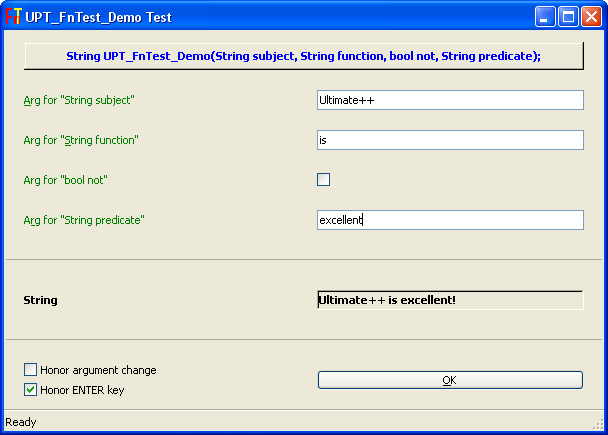Click the UPT FnTest app icon in title bar
This screenshot has width=608, height=435.
click(14, 16)
